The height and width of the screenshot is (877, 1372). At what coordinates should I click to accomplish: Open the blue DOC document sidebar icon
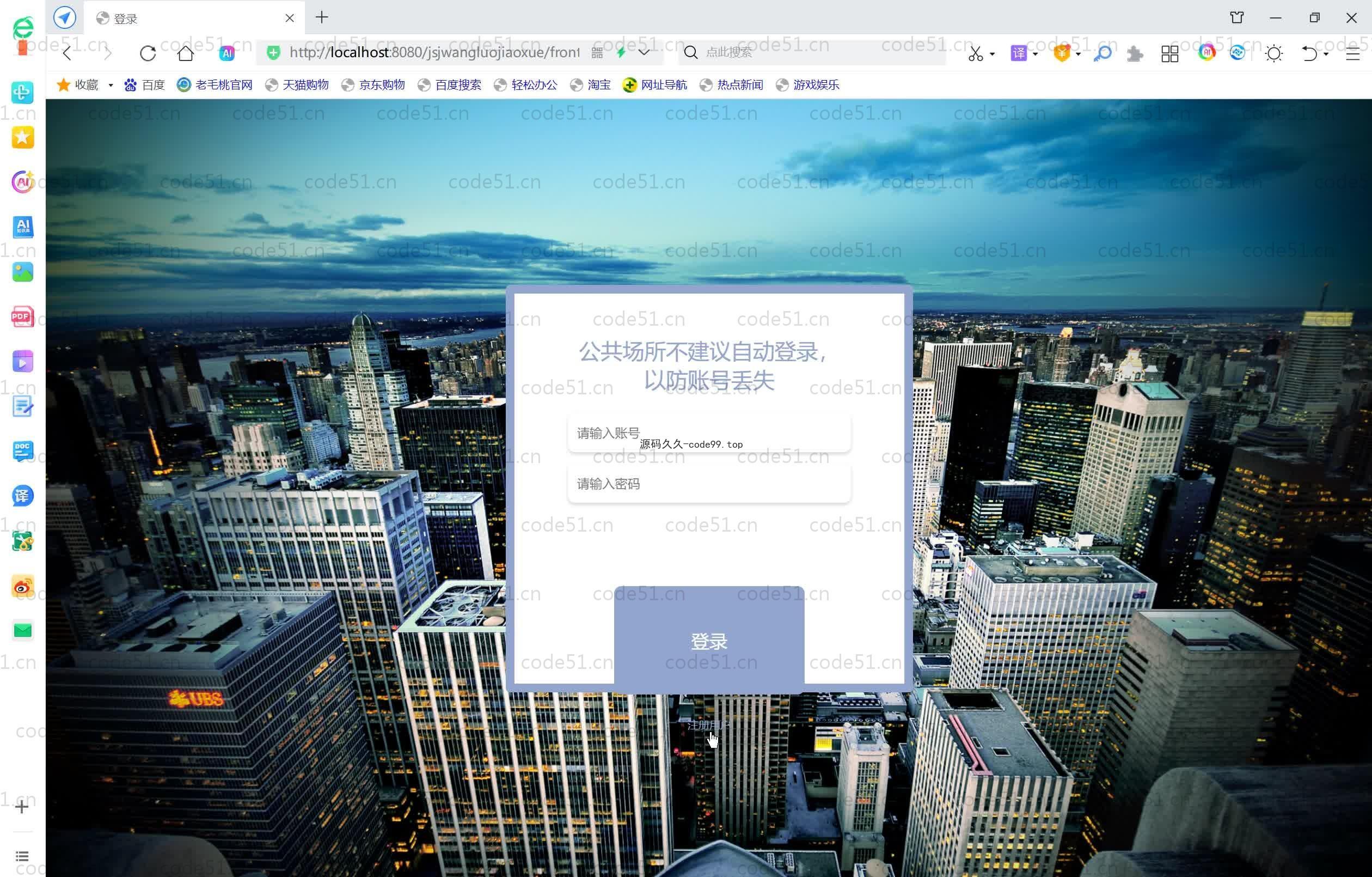coord(23,451)
